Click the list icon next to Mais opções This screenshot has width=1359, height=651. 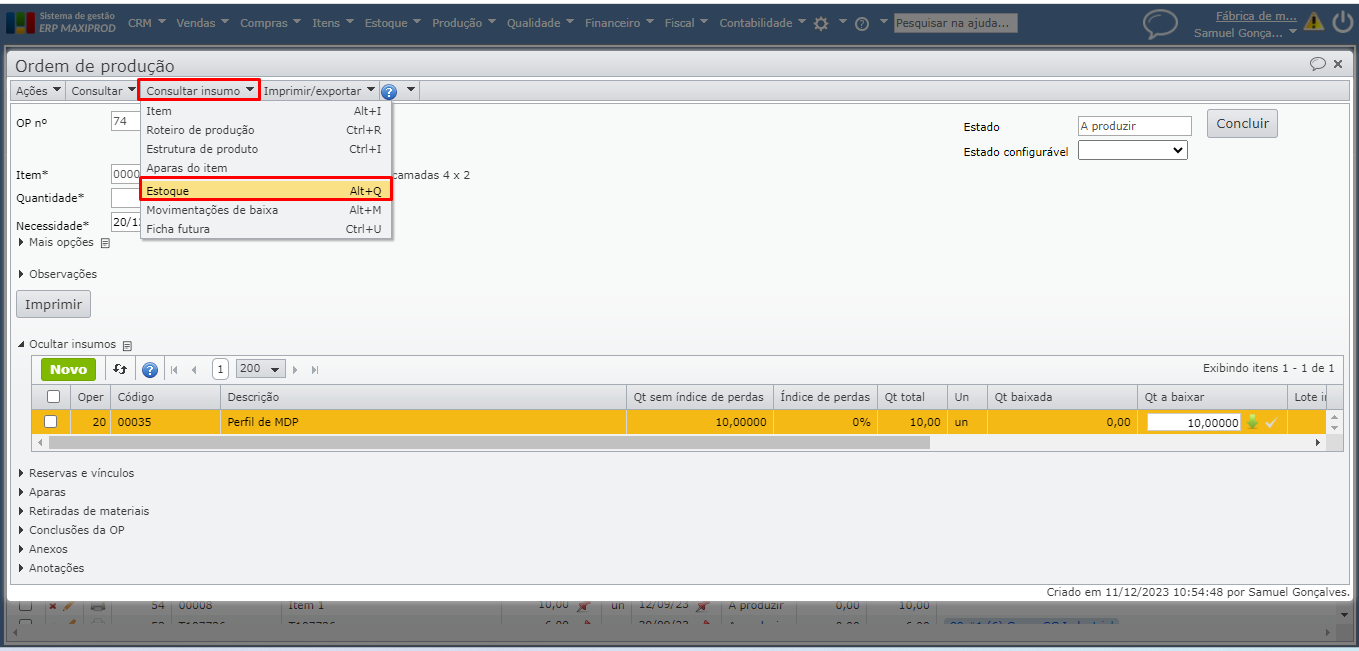(105, 243)
